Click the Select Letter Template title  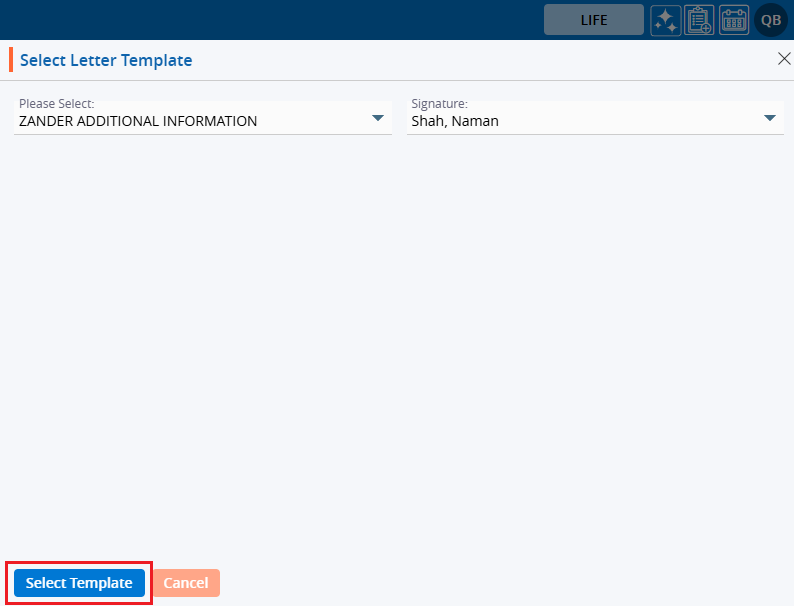(x=106, y=60)
